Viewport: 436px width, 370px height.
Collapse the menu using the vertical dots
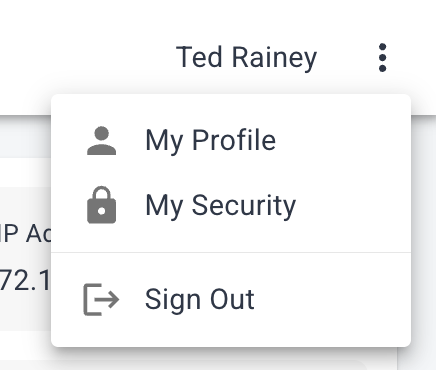[382, 58]
